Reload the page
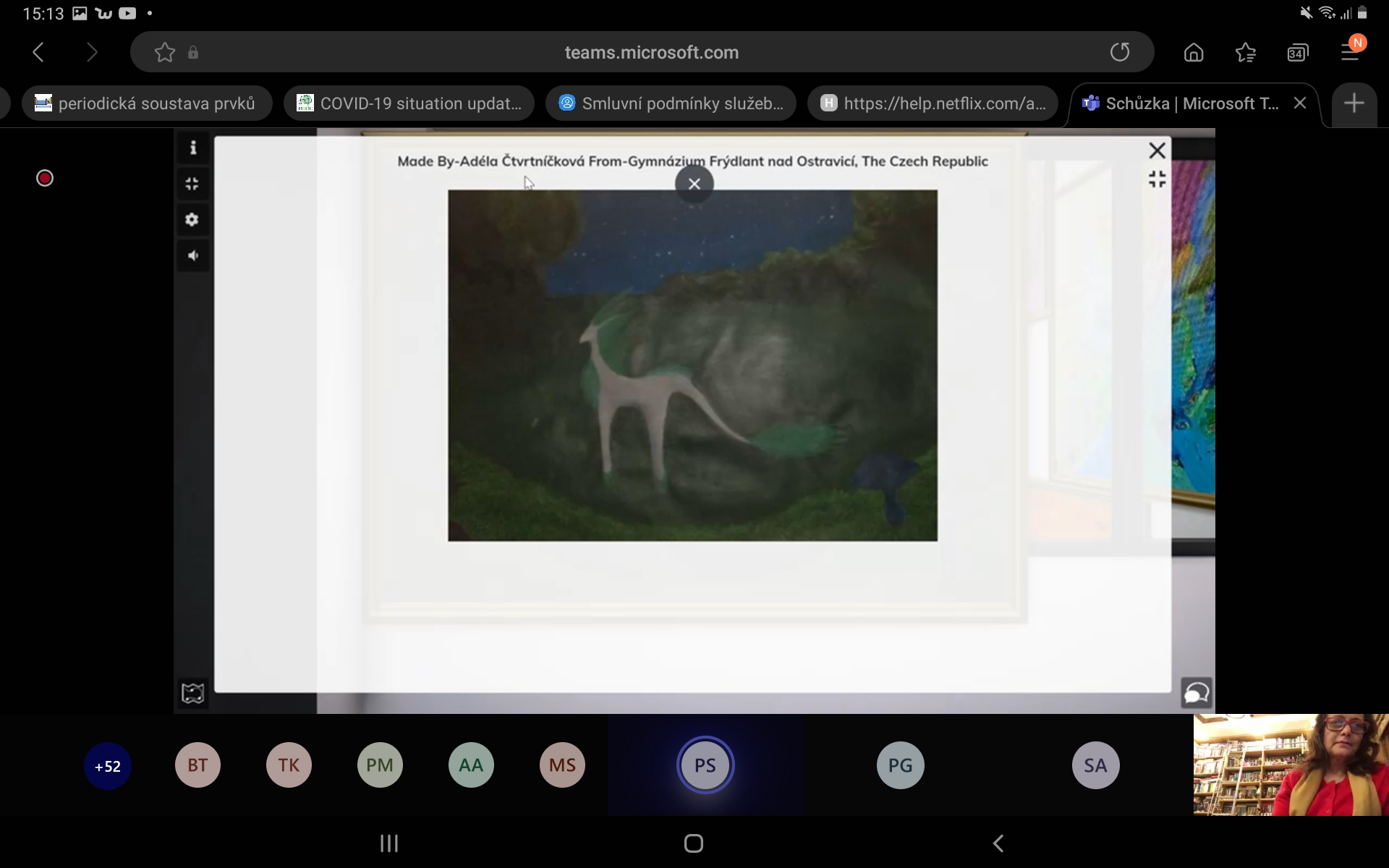 click(x=1120, y=52)
